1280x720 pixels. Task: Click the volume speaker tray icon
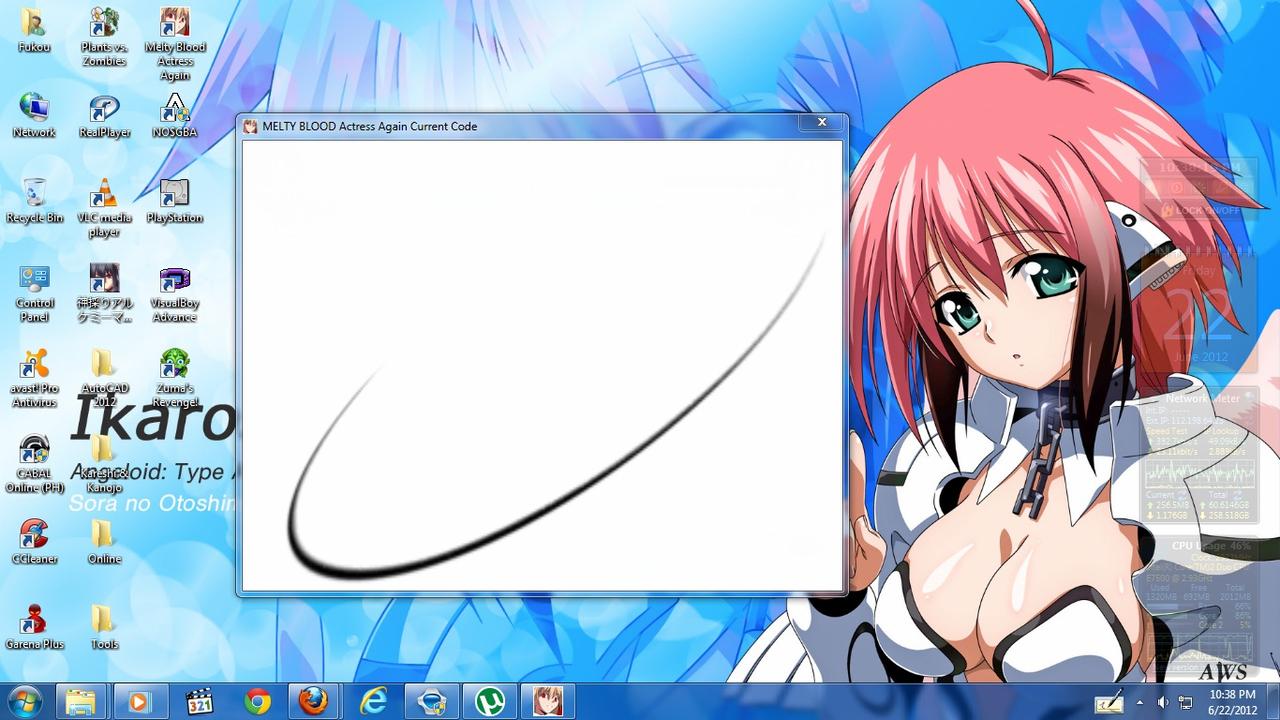pyautogui.click(x=1163, y=702)
